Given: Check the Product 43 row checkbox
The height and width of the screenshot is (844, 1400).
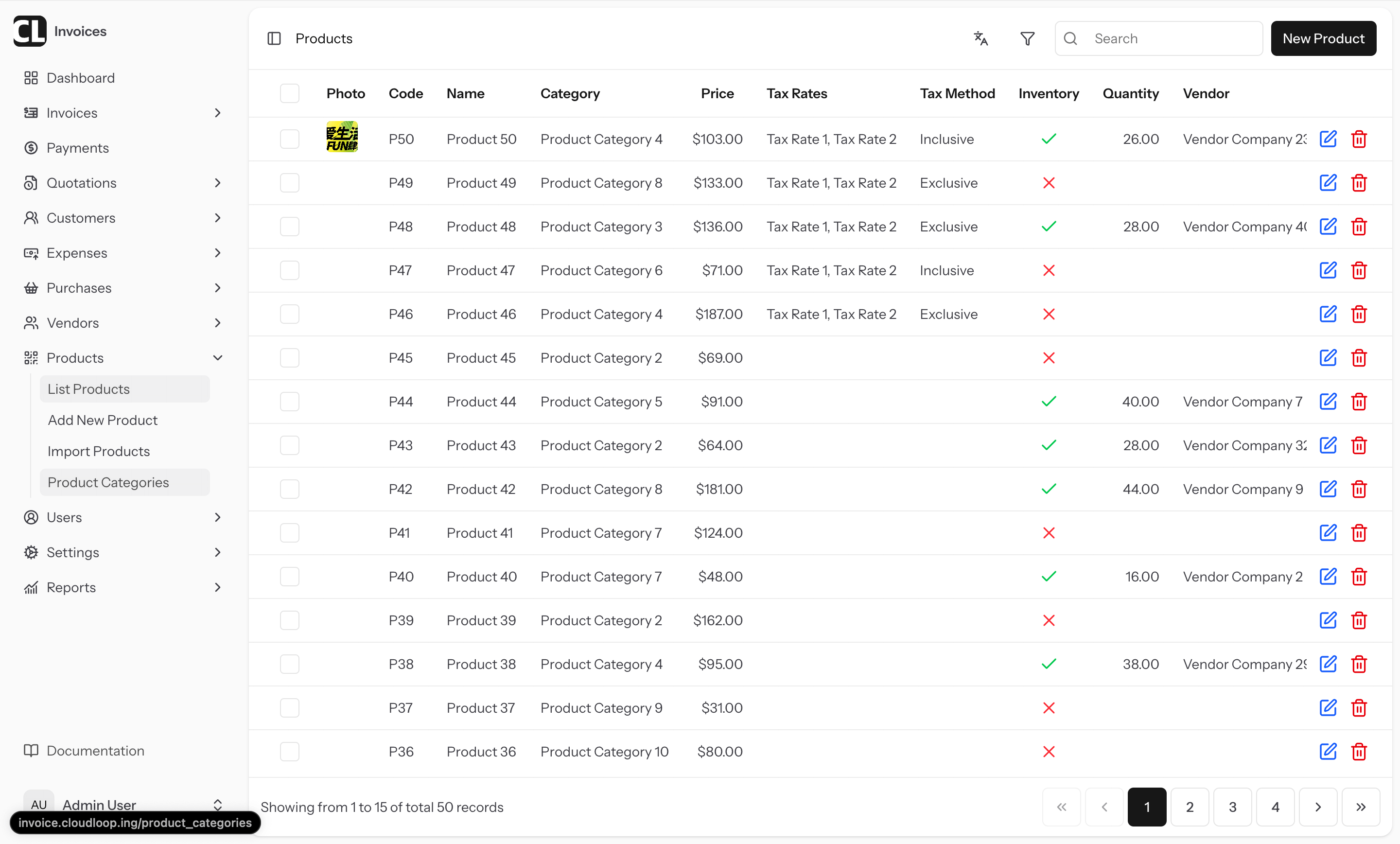Looking at the screenshot, I should click(x=290, y=446).
